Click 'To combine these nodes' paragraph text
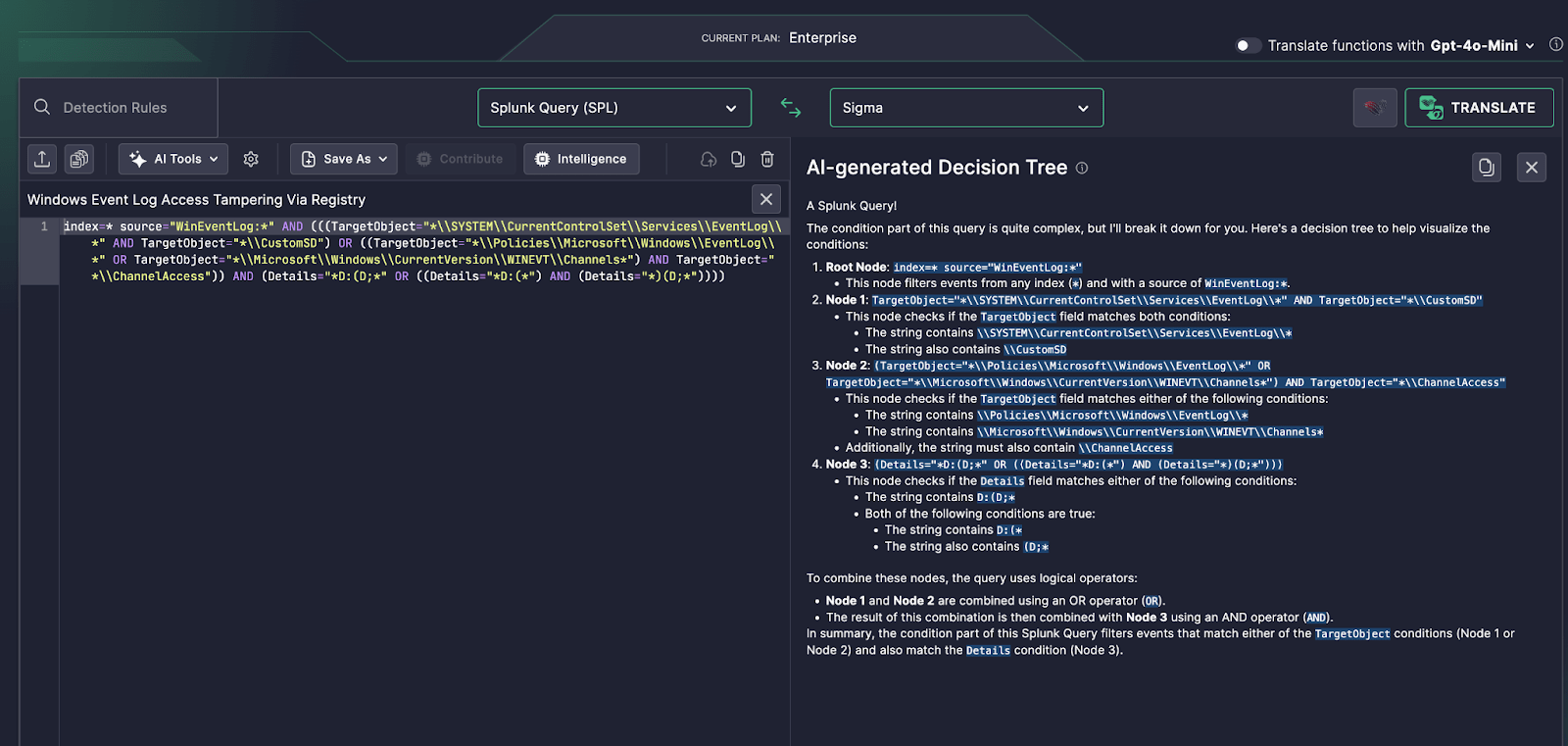This screenshot has width=1568, height=746. [x=972, y=578]
